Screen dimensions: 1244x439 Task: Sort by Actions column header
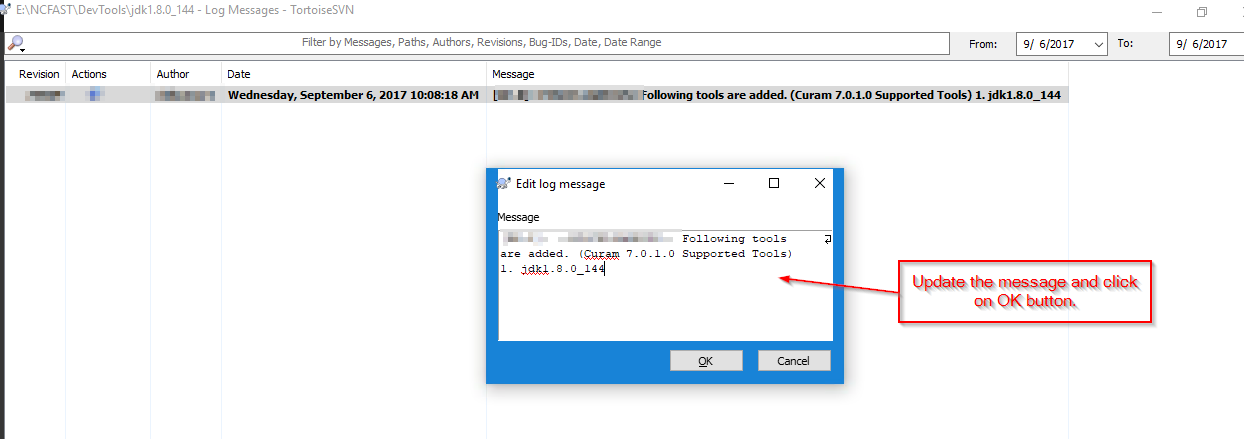pyautogui.click(x=89, y=74)
